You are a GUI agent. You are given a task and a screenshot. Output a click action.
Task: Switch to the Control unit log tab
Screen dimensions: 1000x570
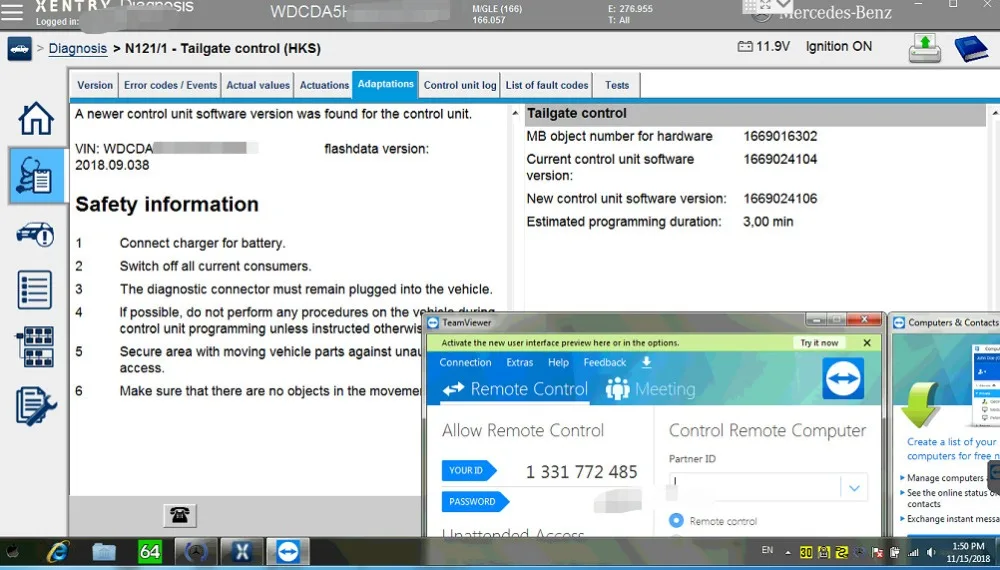460,85
